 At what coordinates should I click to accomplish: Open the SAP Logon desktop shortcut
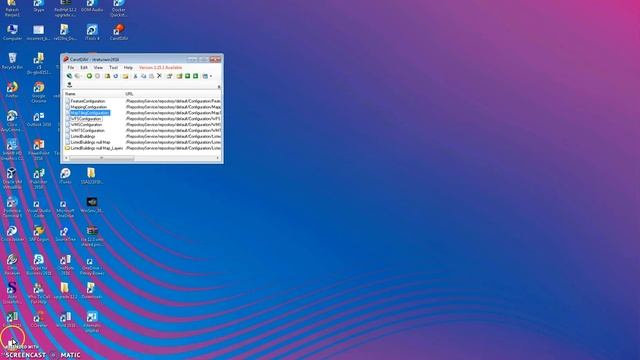[x=39, y=233]
